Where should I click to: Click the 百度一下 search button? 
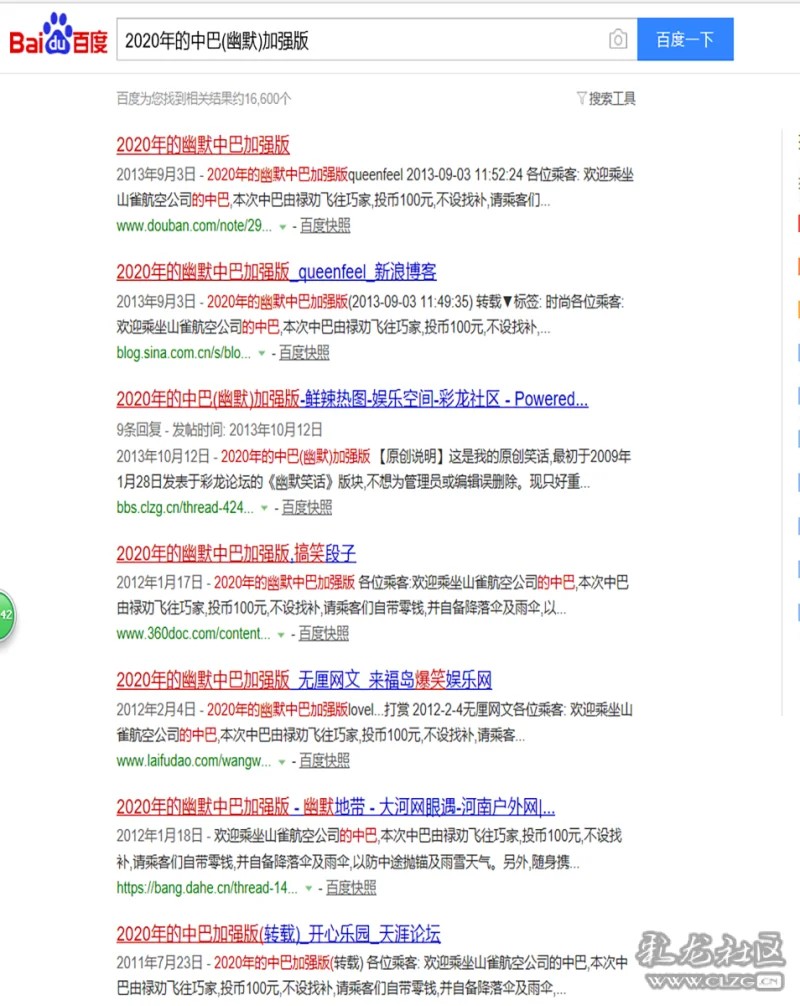pos(685,40)
